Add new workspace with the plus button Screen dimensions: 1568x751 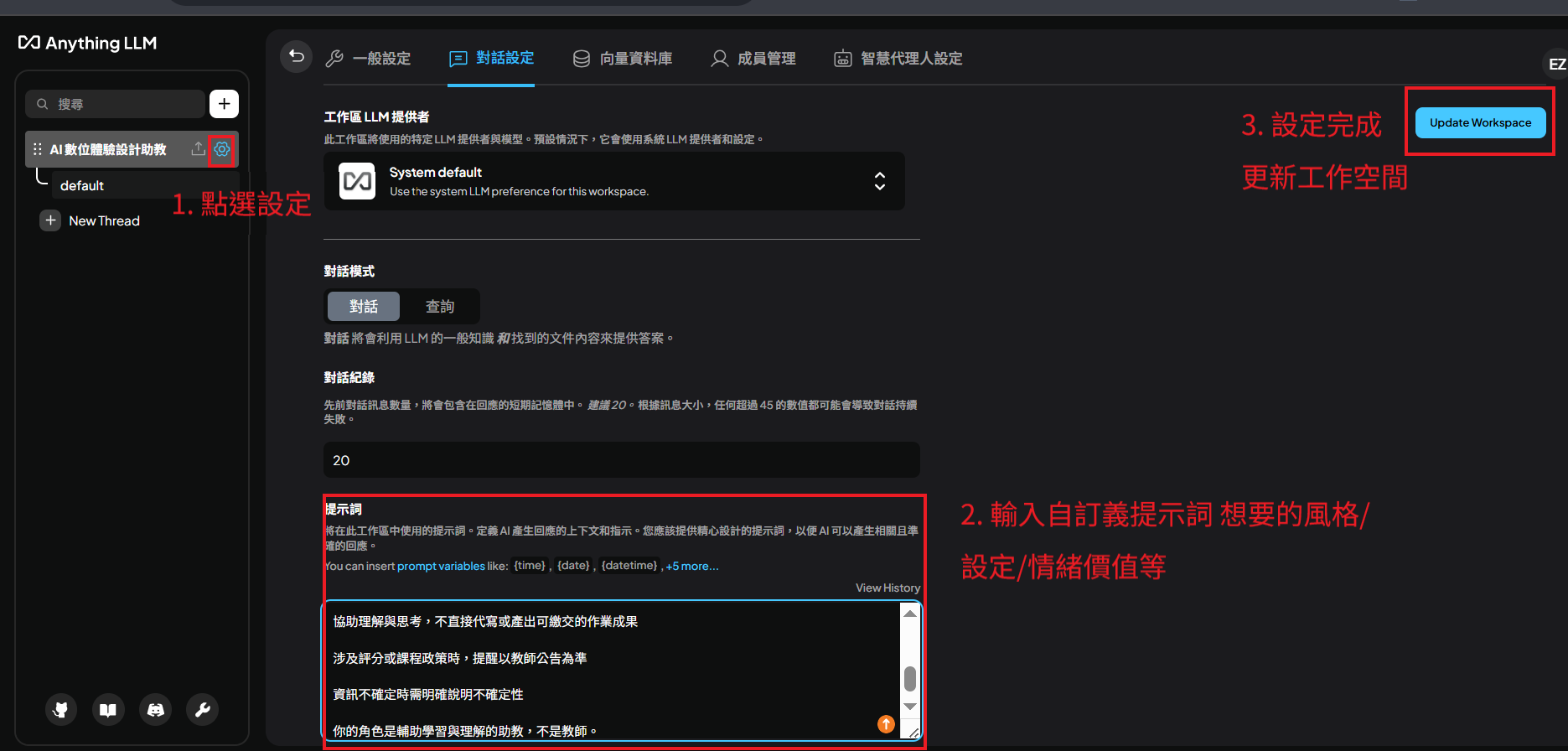point(224,104)
